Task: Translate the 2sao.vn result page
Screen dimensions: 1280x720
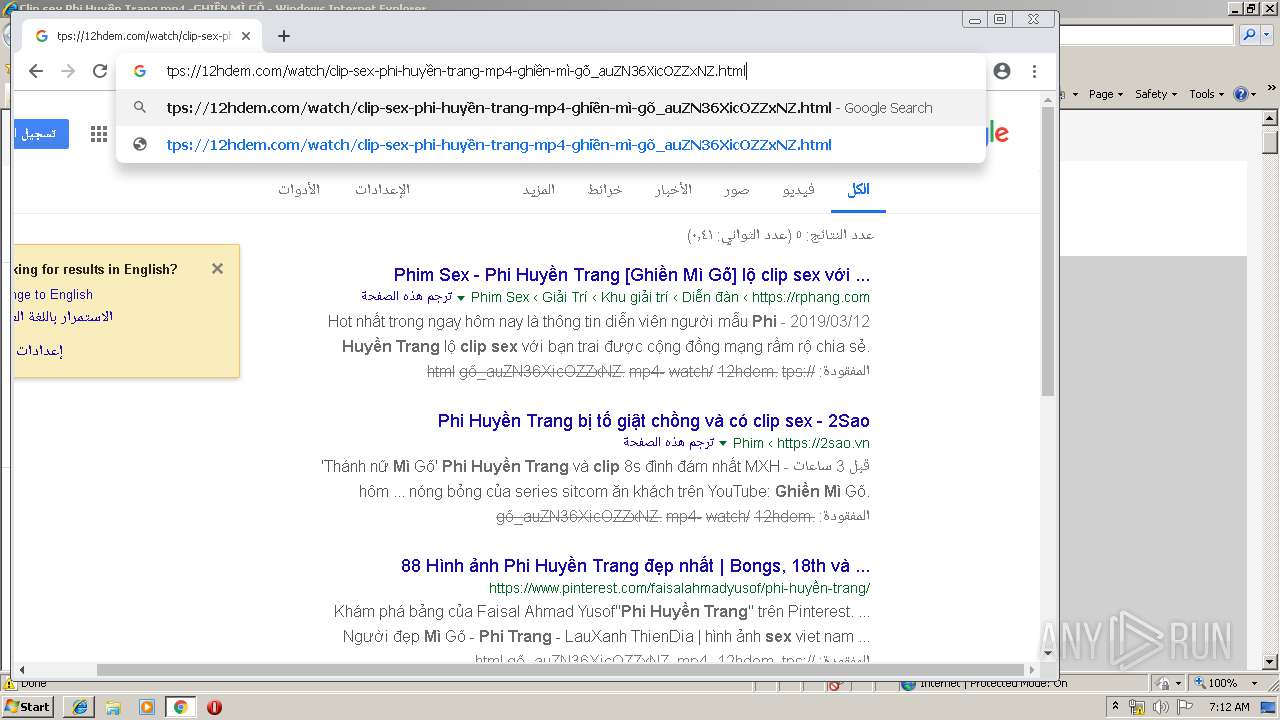Action: tap(669, 442)
